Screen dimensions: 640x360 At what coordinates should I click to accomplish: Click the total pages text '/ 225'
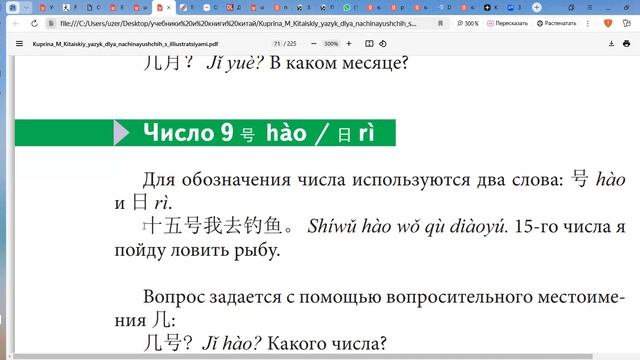290,43
